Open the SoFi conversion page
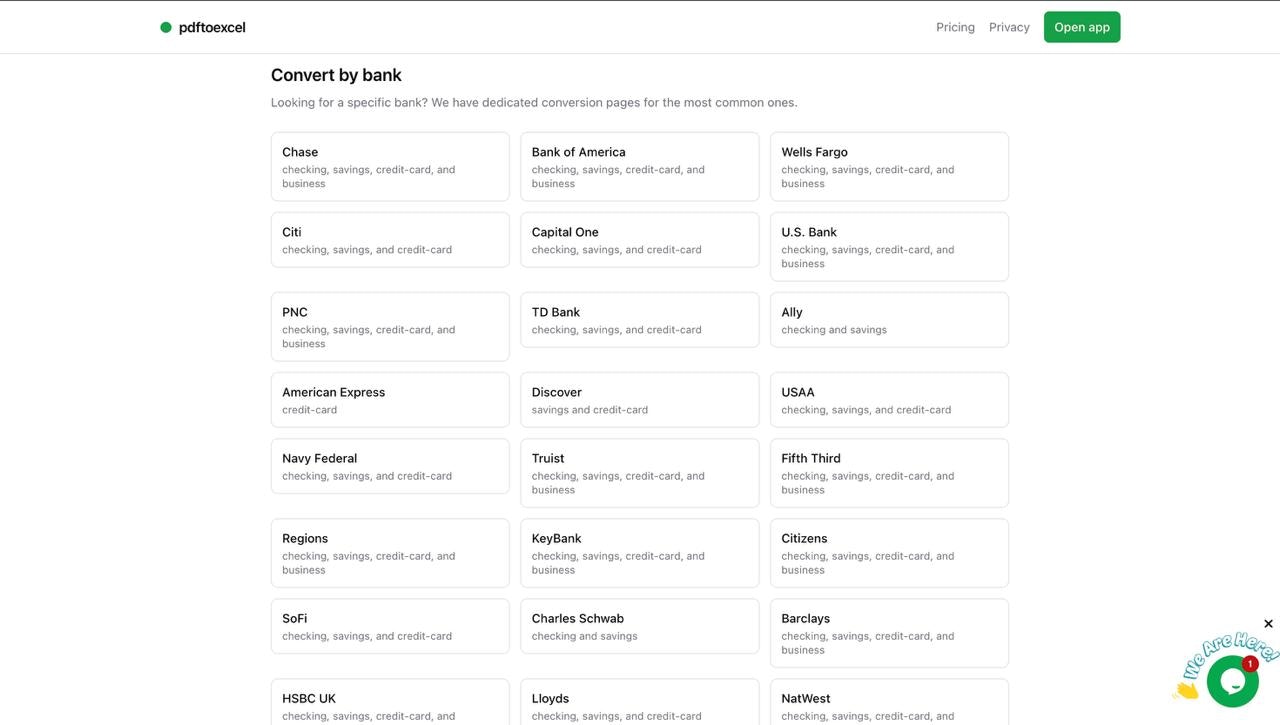1280x725 pixels. 390,626
